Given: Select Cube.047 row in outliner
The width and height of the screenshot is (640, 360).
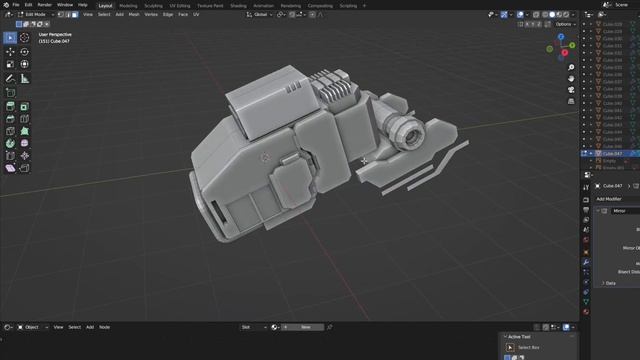Looking at the screenshot, I should (610, 153).
